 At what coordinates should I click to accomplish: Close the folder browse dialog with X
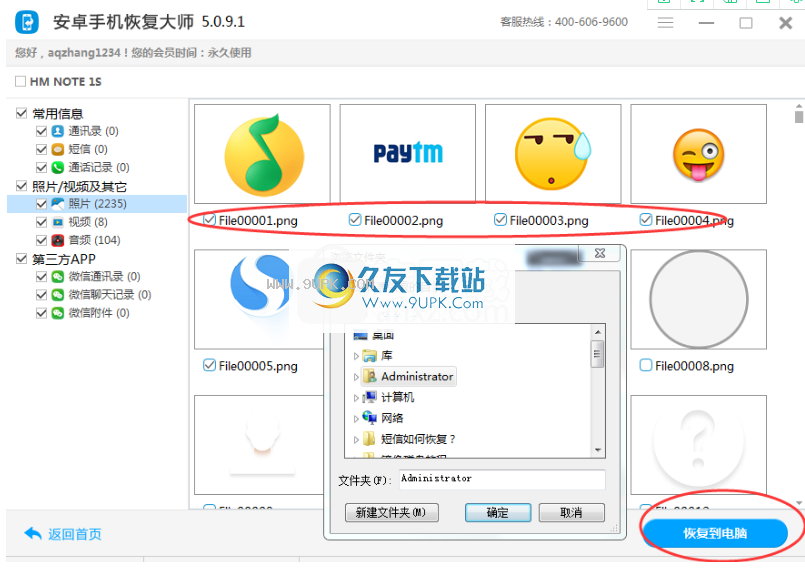pyautogui.click(x=600, y=253)
